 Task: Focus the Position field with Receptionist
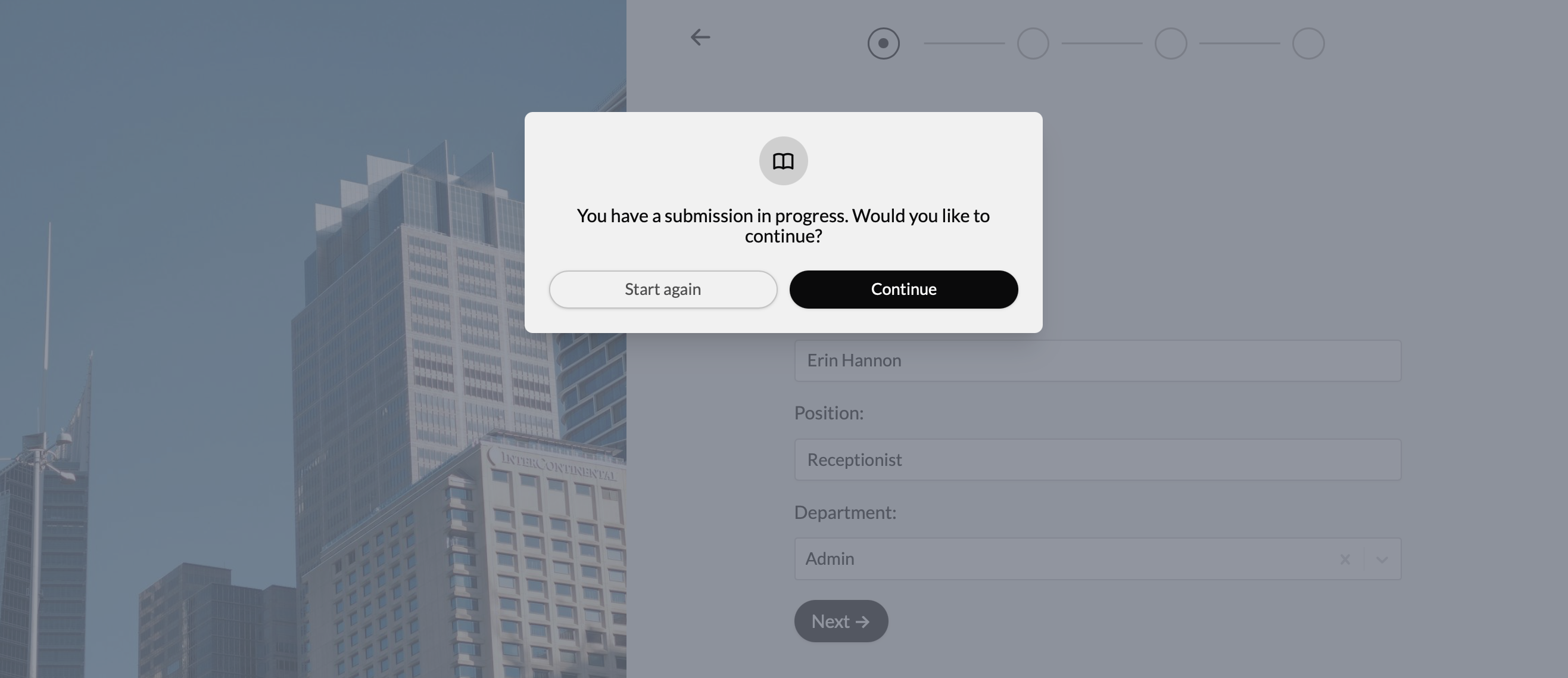1098,459
